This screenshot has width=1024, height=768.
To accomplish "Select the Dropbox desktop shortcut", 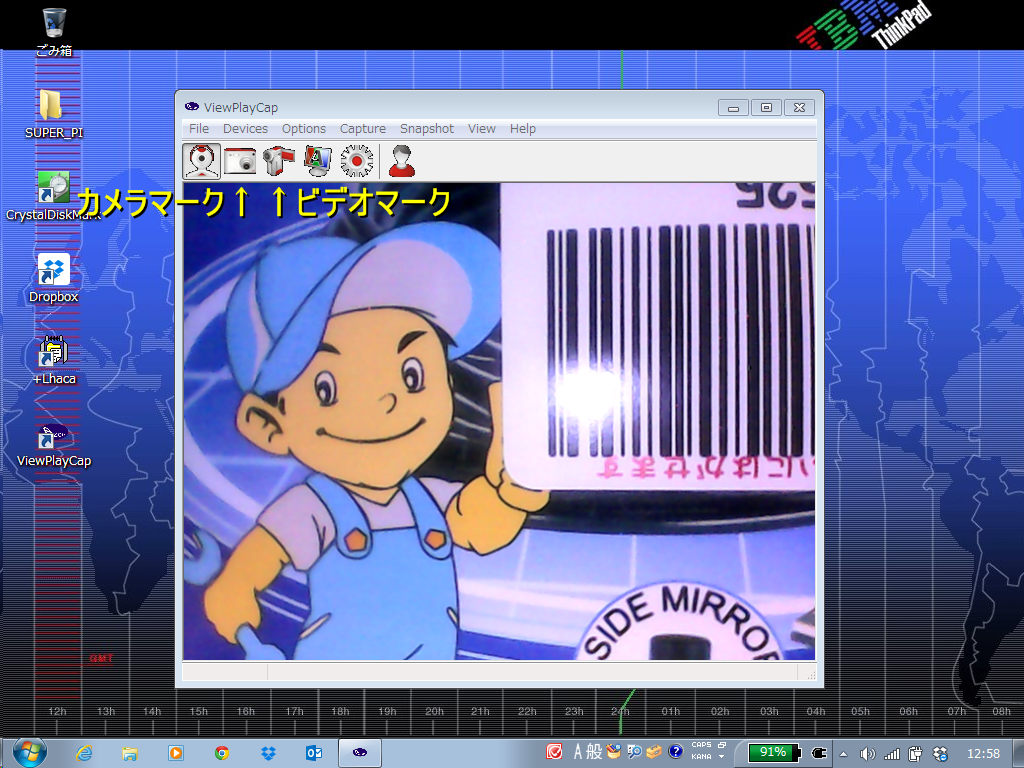I will tap(54, 278).
